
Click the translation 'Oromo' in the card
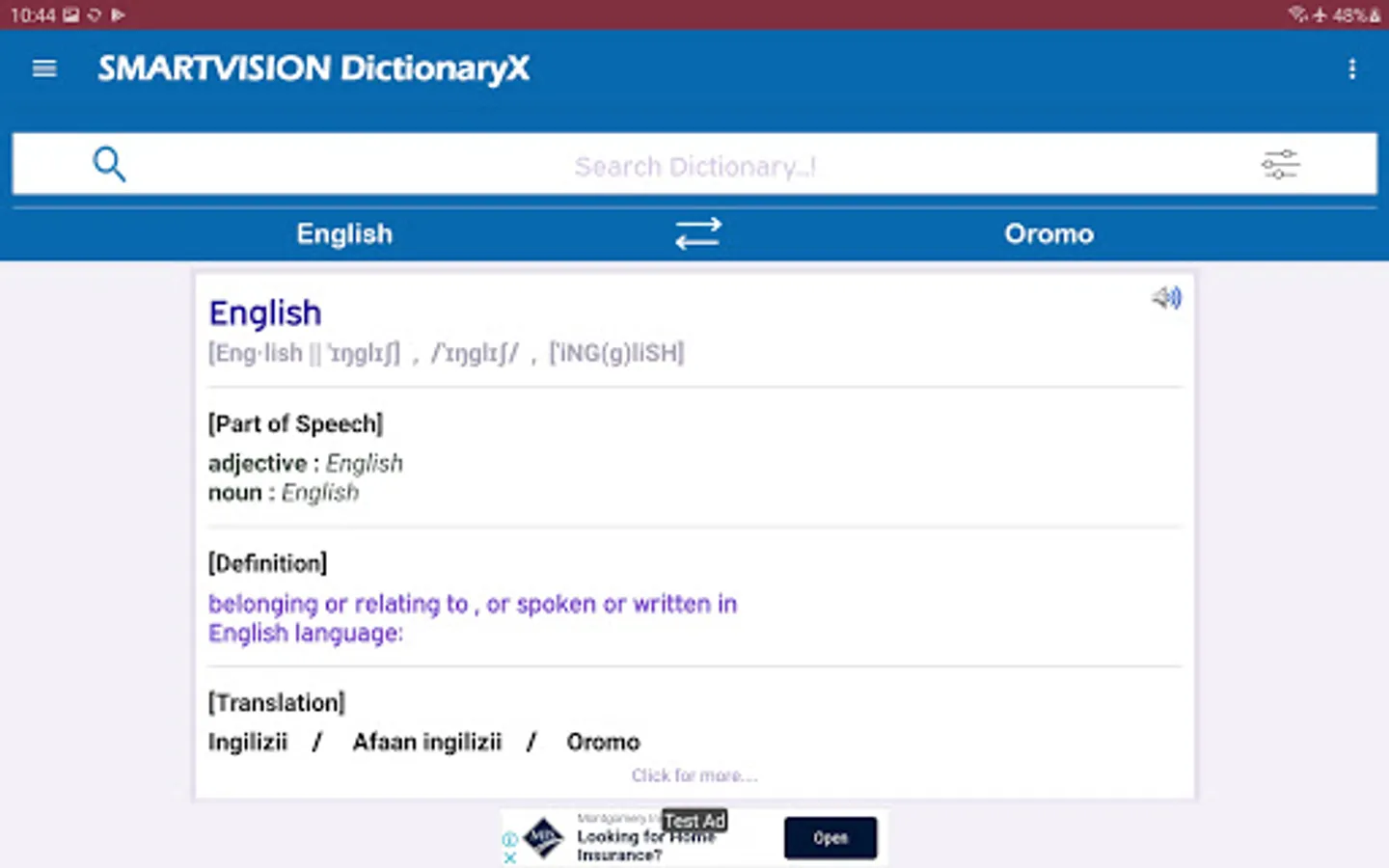[x=603, y=742]
